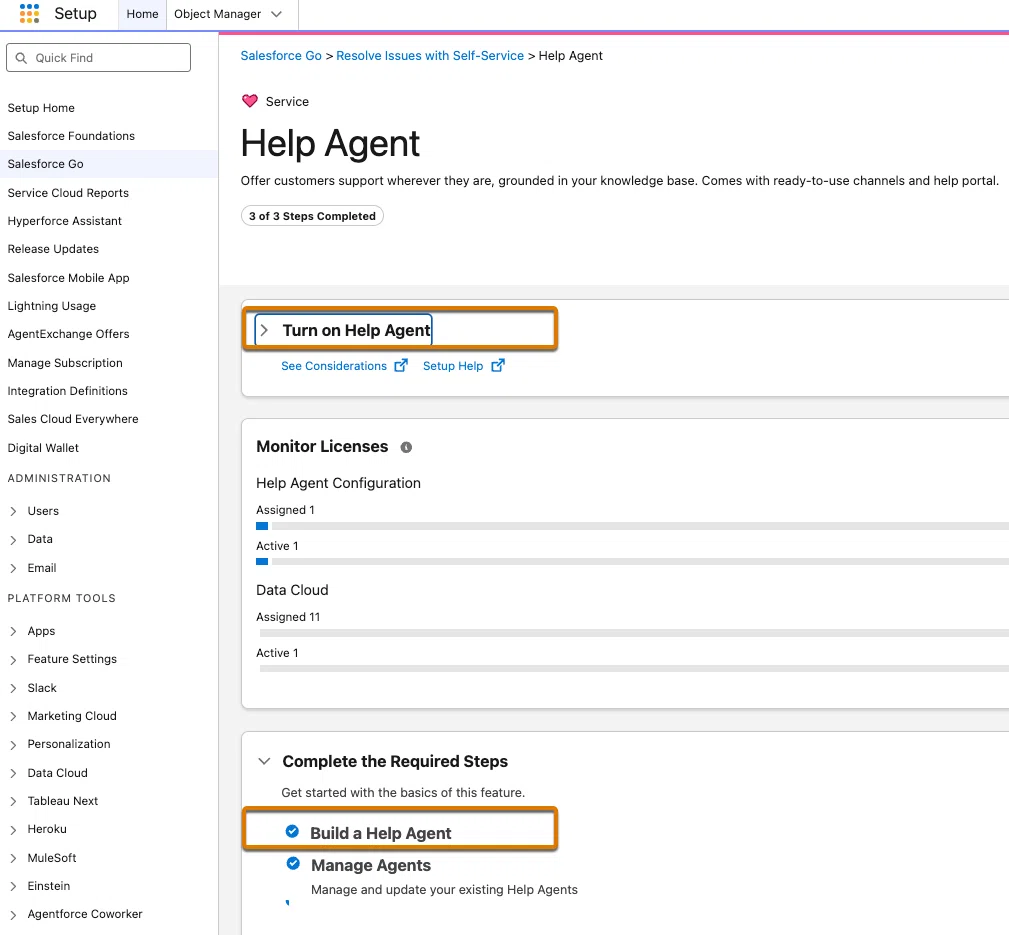Click the pink heart Service icon

250,101
